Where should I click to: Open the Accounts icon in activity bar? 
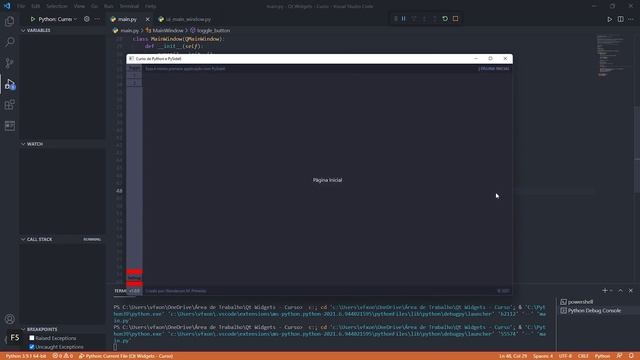pos(10,319)
